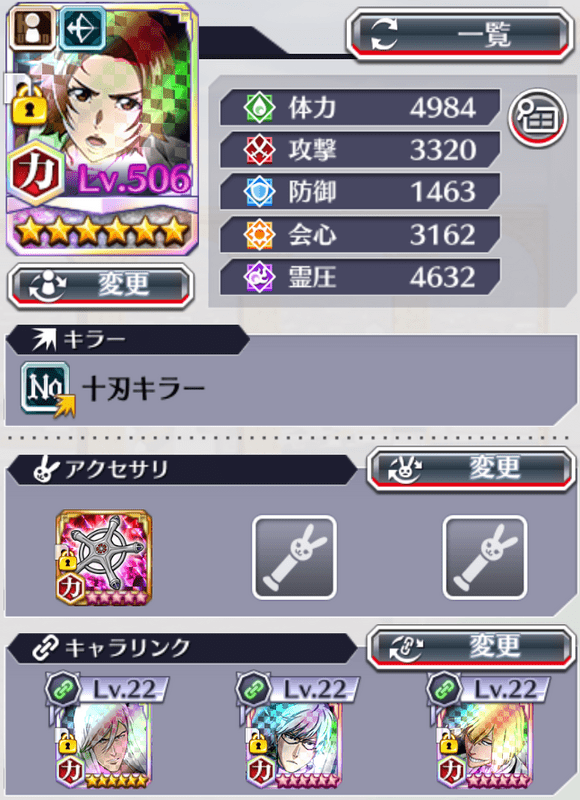Select the equipped pink wheel accessory
Screen dimensions: 580x800
tap(104, 557)
